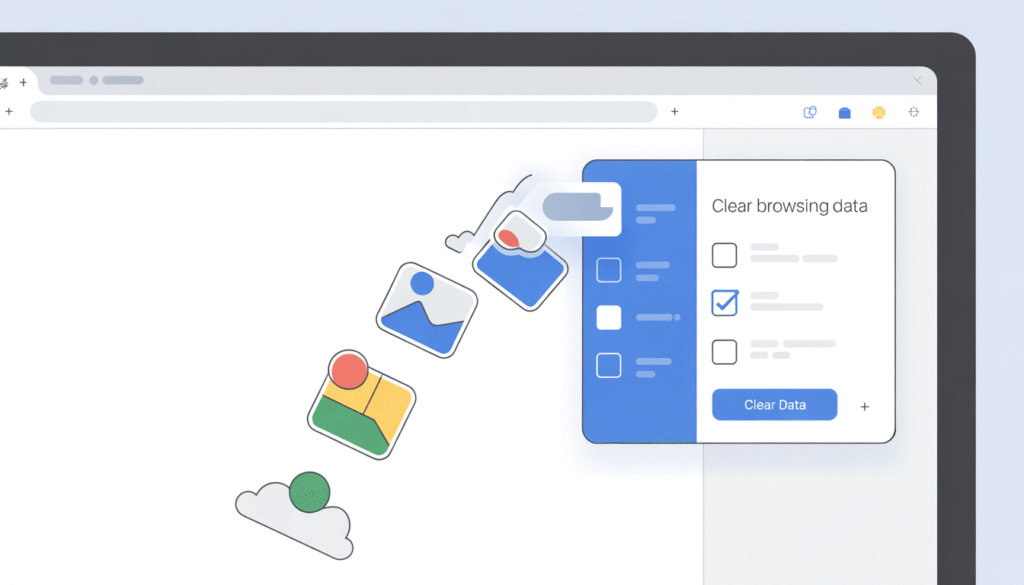1024x585 pixels.
Task: Tick the top outlined checkbox in blue sidebar
Action: (x=608, y=270)
